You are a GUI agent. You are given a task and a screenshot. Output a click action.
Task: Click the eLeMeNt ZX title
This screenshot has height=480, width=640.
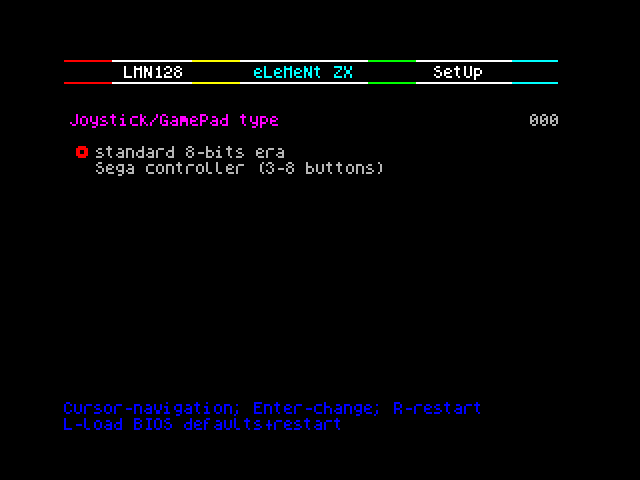pyautogui.click(x=302, y=72)
